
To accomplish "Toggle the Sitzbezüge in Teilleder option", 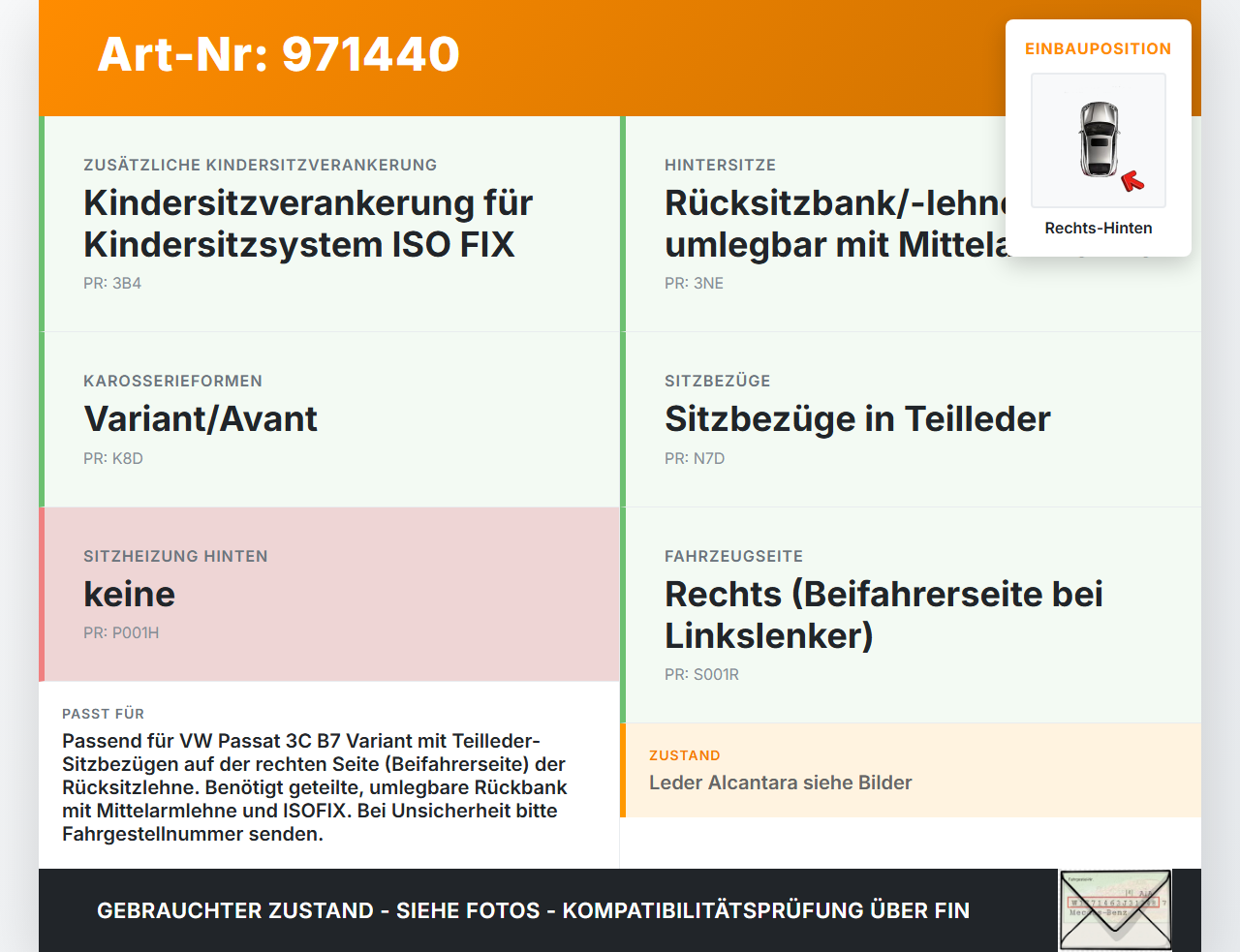I will [x=911, y=419].
